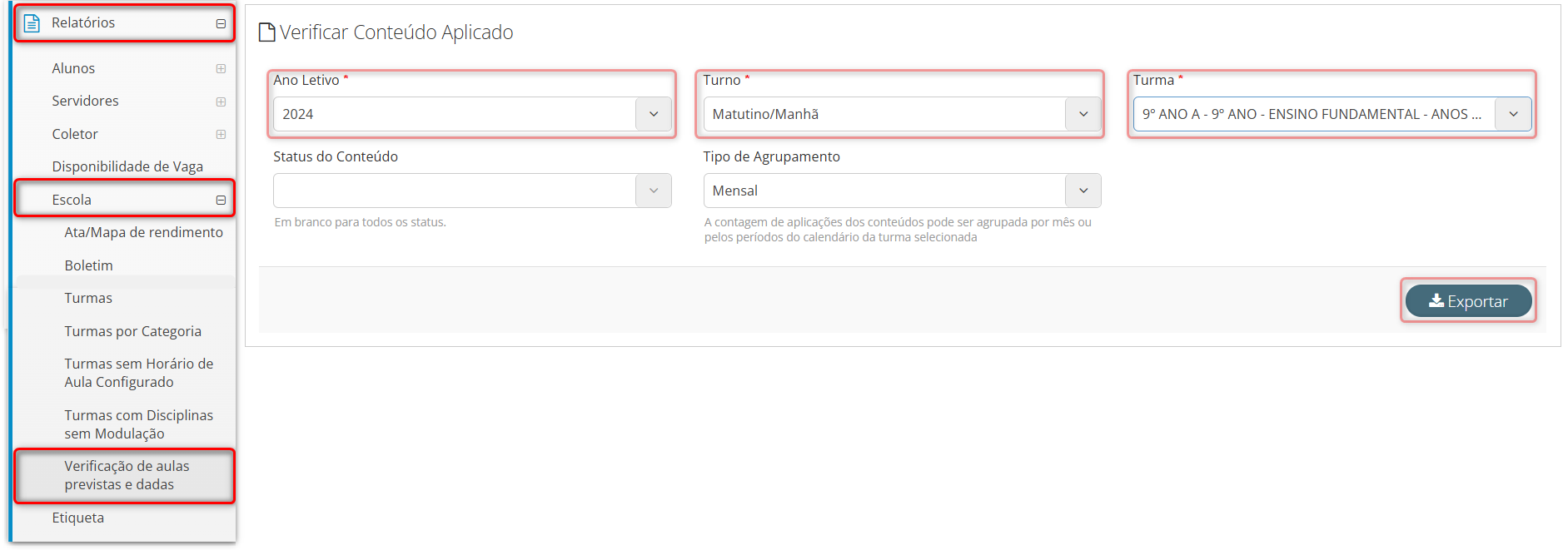The width and height of the screenshot is (1568, 550).
Task: Open Turmas por Categoria report
Action: 132,331
